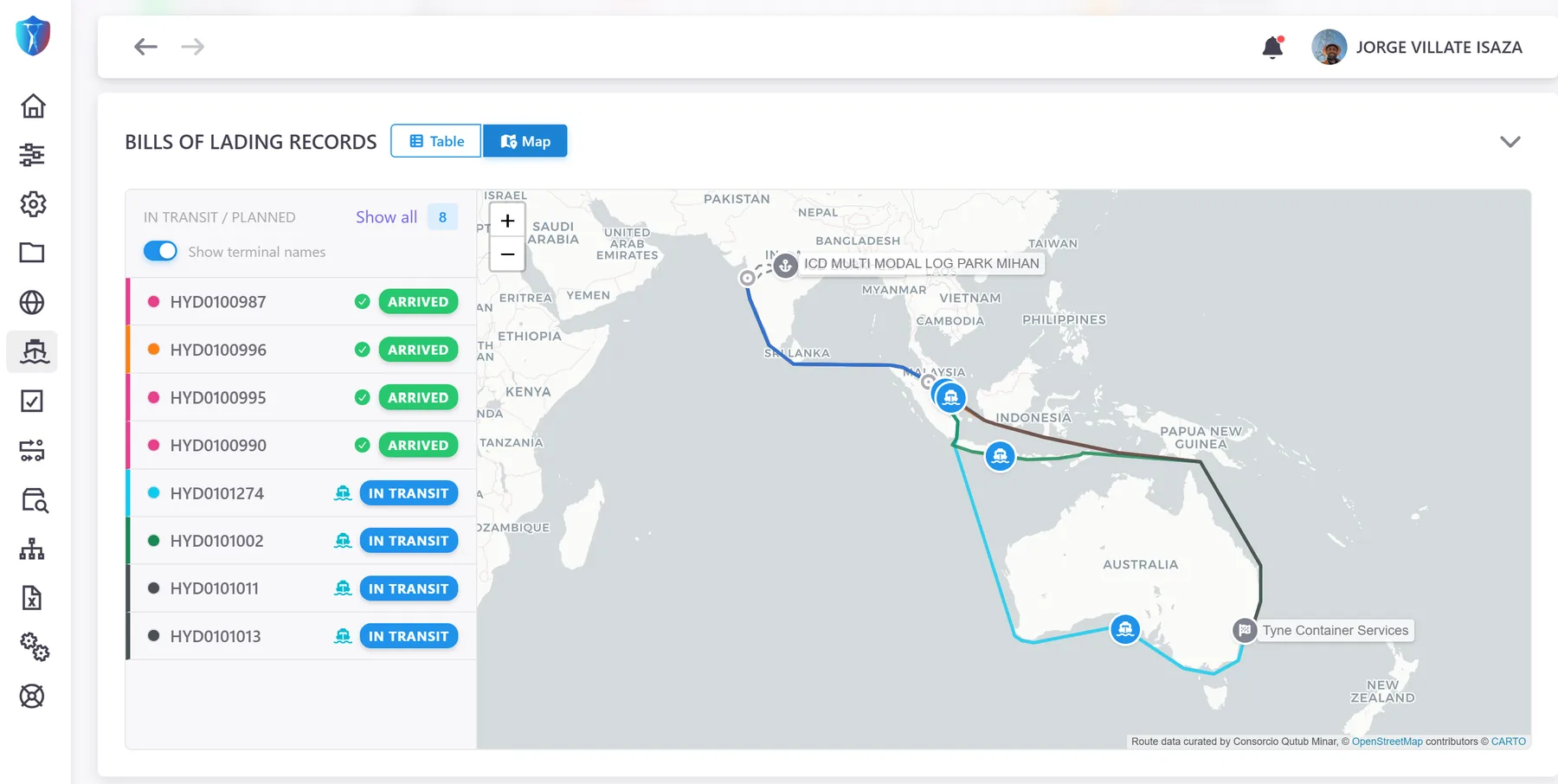Select record HYD0100987
This screenshot has width=1558, height=784.
click(x=301, y=301)
